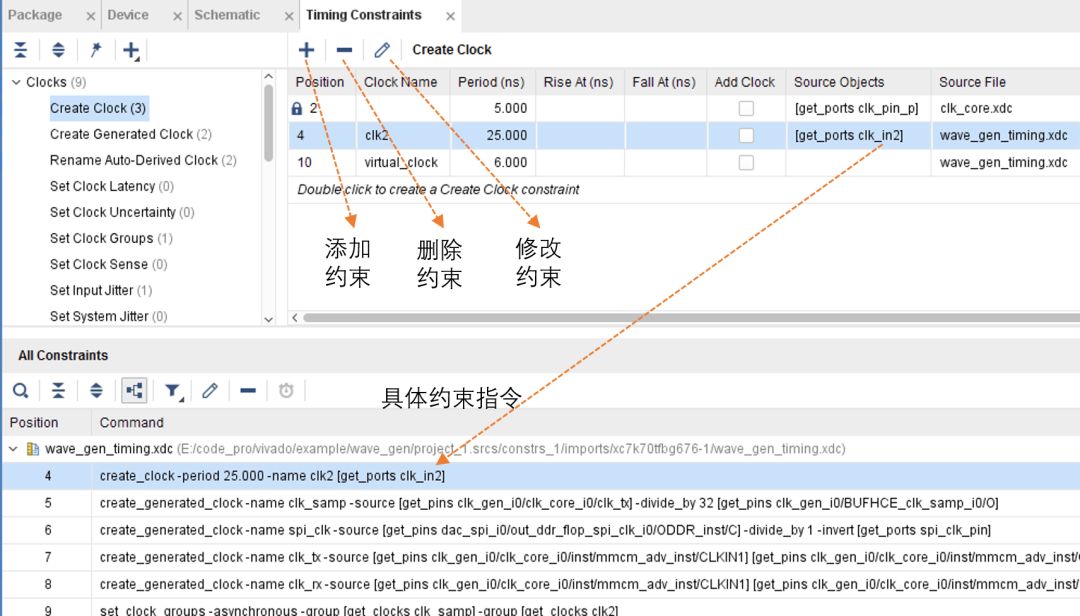Select the create_clock -period 25.000 command row
The height and width of the screenshot is (616, 1080).
tap(540, 476)
